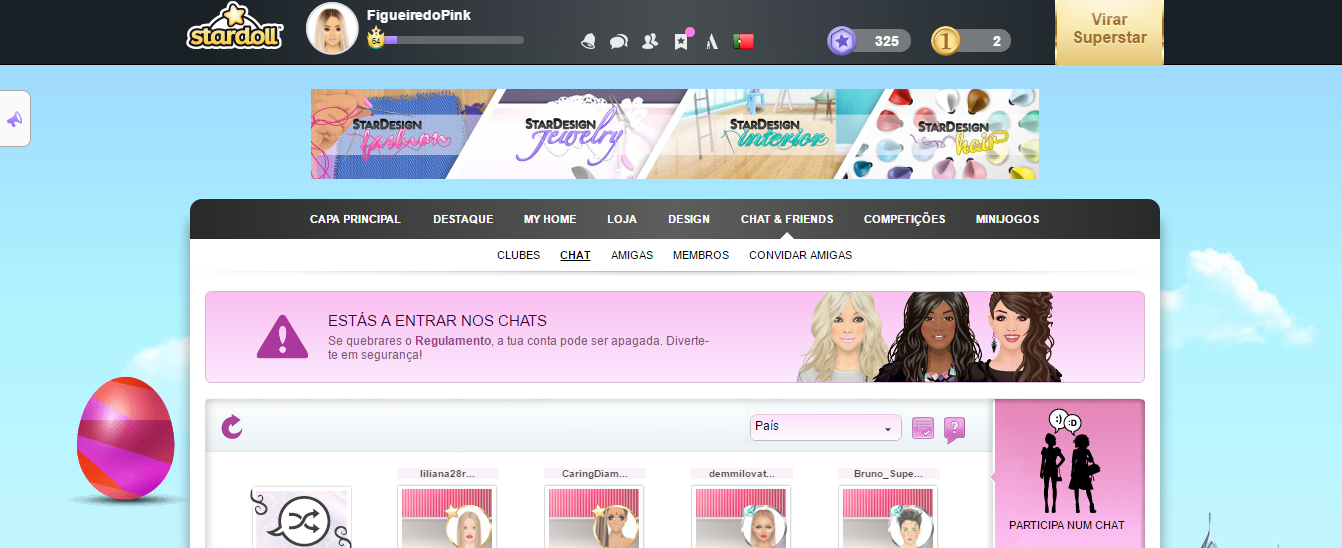The width and height of the screenshot is (1342, 548).
Task: Open FigueiredoPink profile avatar
Action: [332, 28]
